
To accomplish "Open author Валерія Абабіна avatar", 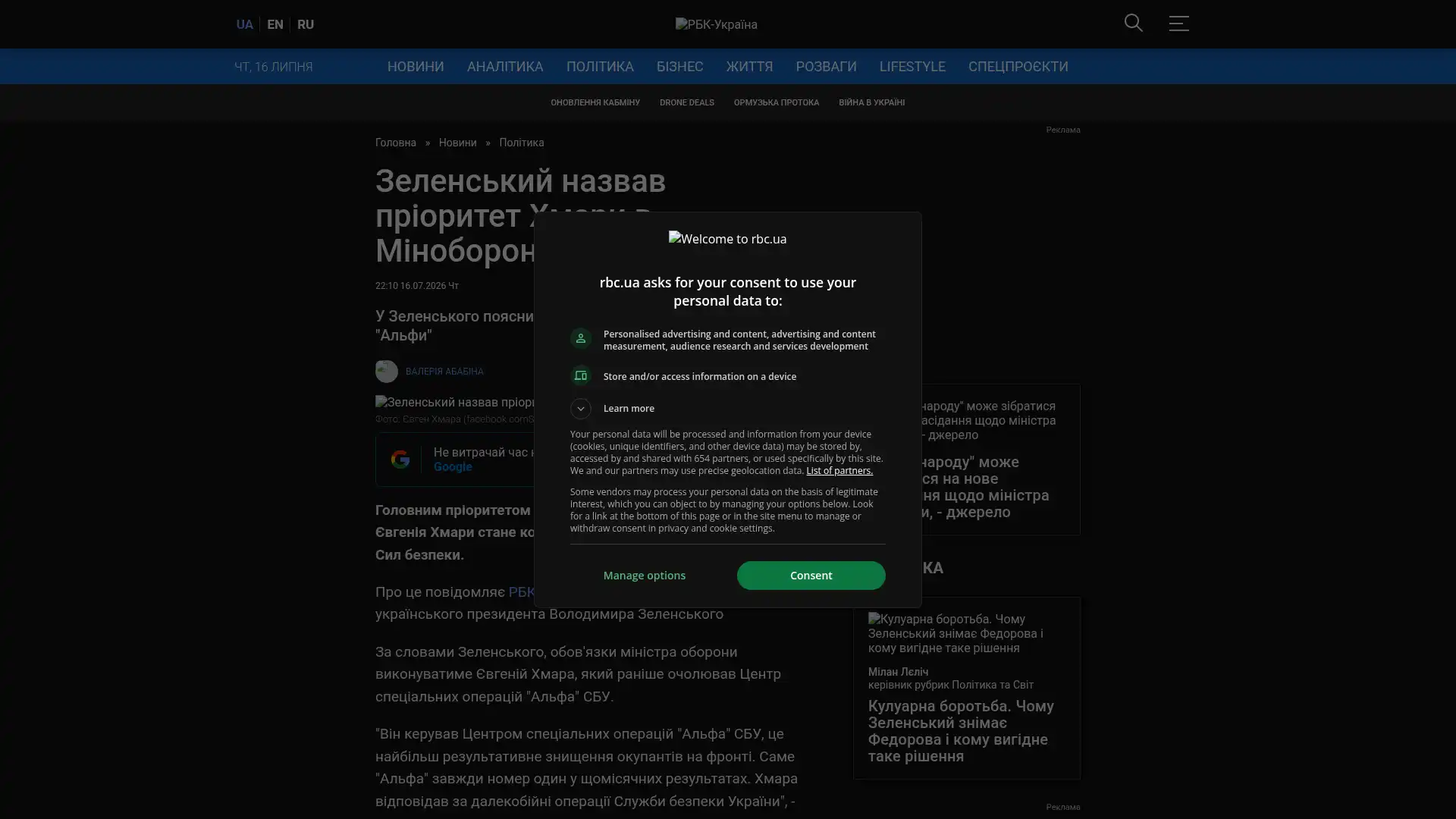I will click(386, 372).
